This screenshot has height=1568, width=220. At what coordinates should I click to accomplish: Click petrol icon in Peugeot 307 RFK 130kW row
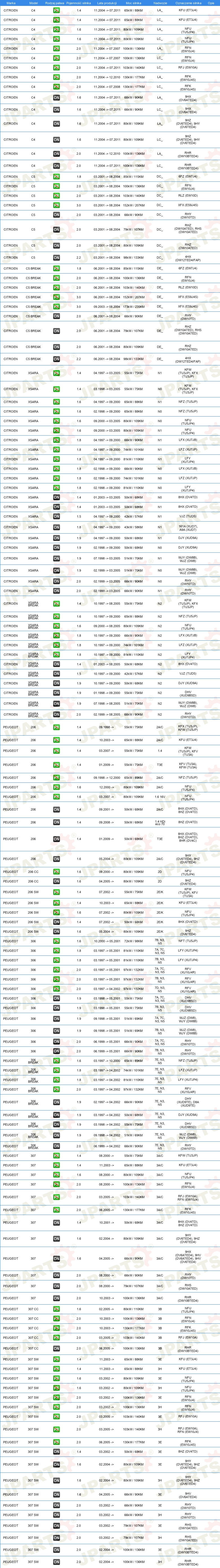click(x=56, y=1210)
